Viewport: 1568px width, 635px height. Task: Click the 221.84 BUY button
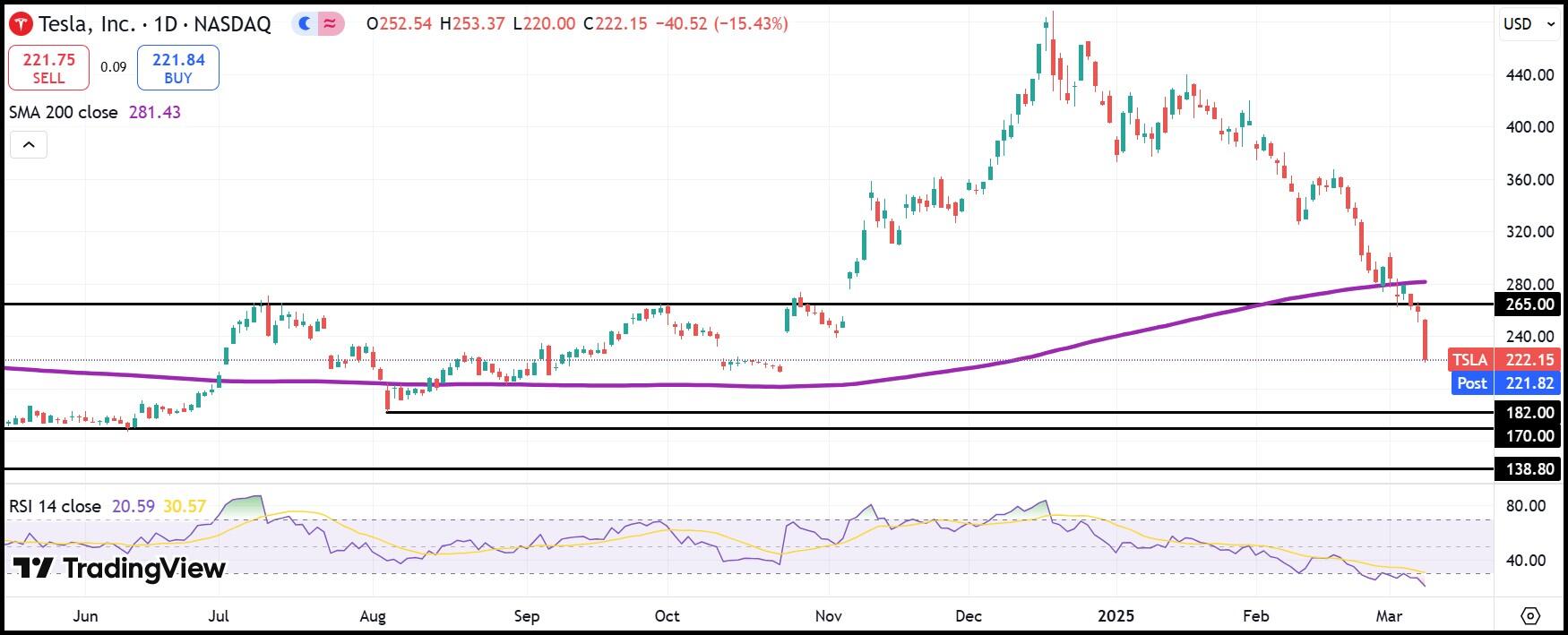(178, 68)
